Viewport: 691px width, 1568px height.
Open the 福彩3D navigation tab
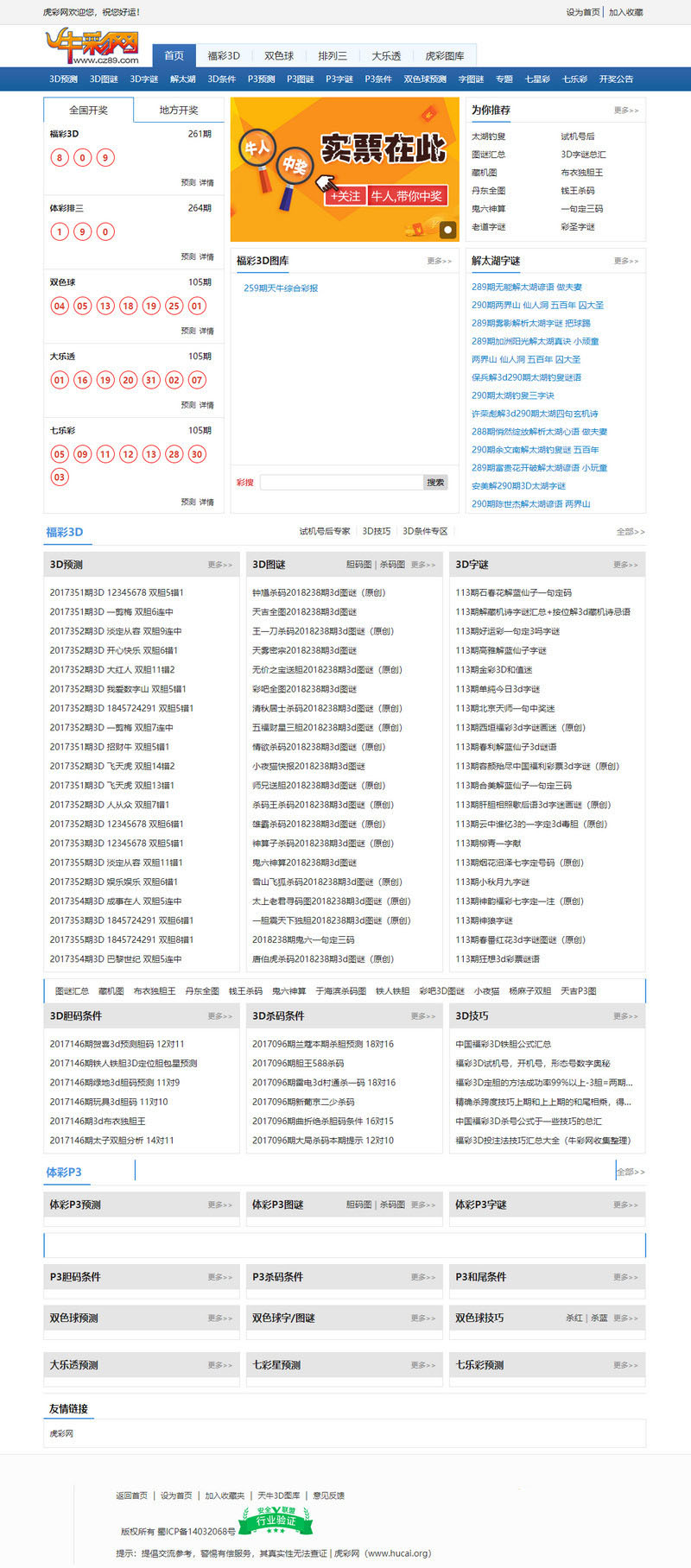click(x=224, y=55)
